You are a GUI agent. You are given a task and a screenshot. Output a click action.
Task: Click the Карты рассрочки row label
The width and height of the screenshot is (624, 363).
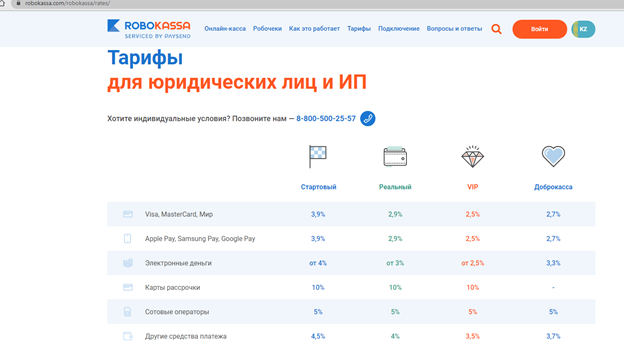click(172, 287)
